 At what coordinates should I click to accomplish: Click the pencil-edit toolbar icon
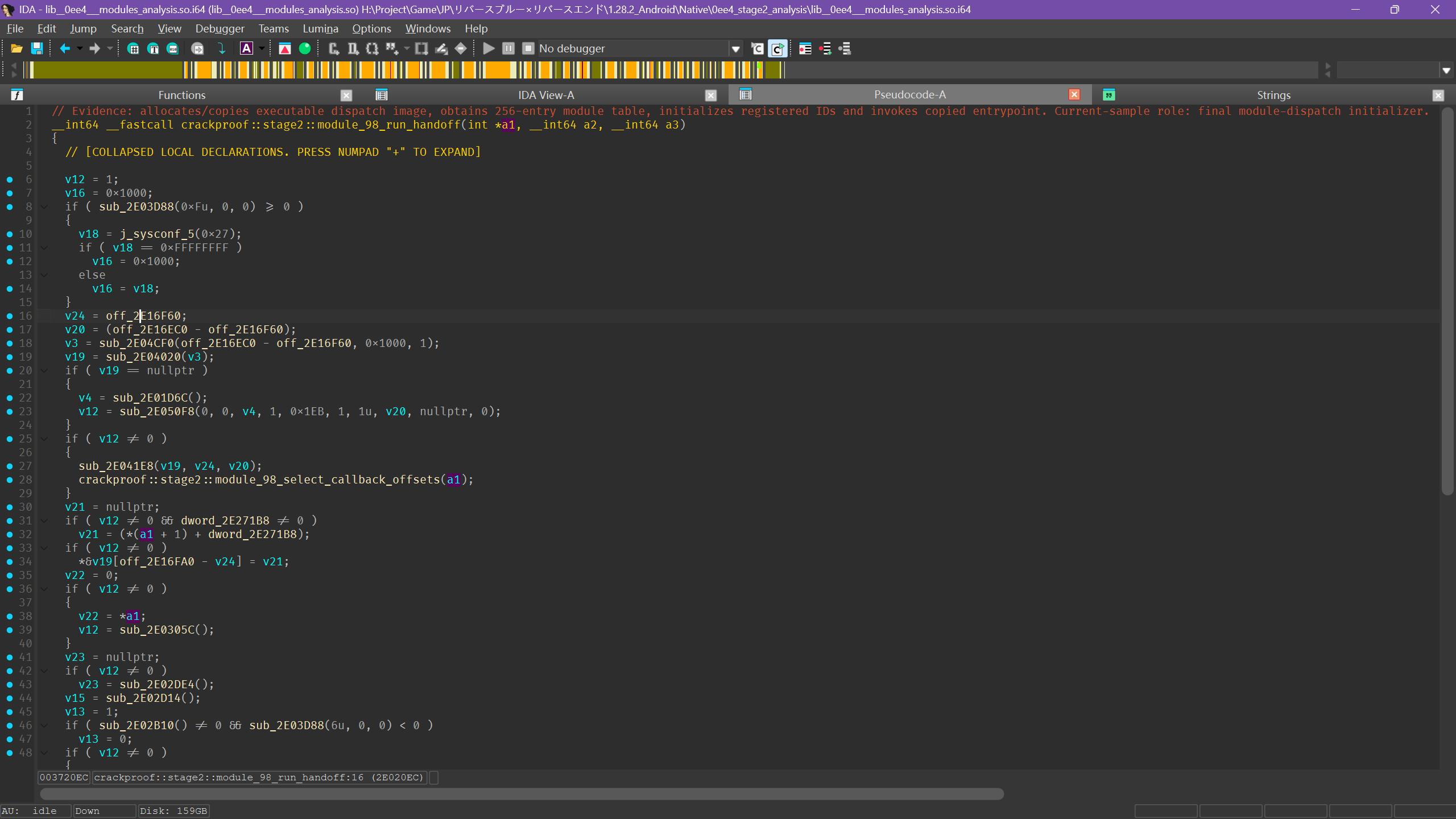click(x=441, y=49)
